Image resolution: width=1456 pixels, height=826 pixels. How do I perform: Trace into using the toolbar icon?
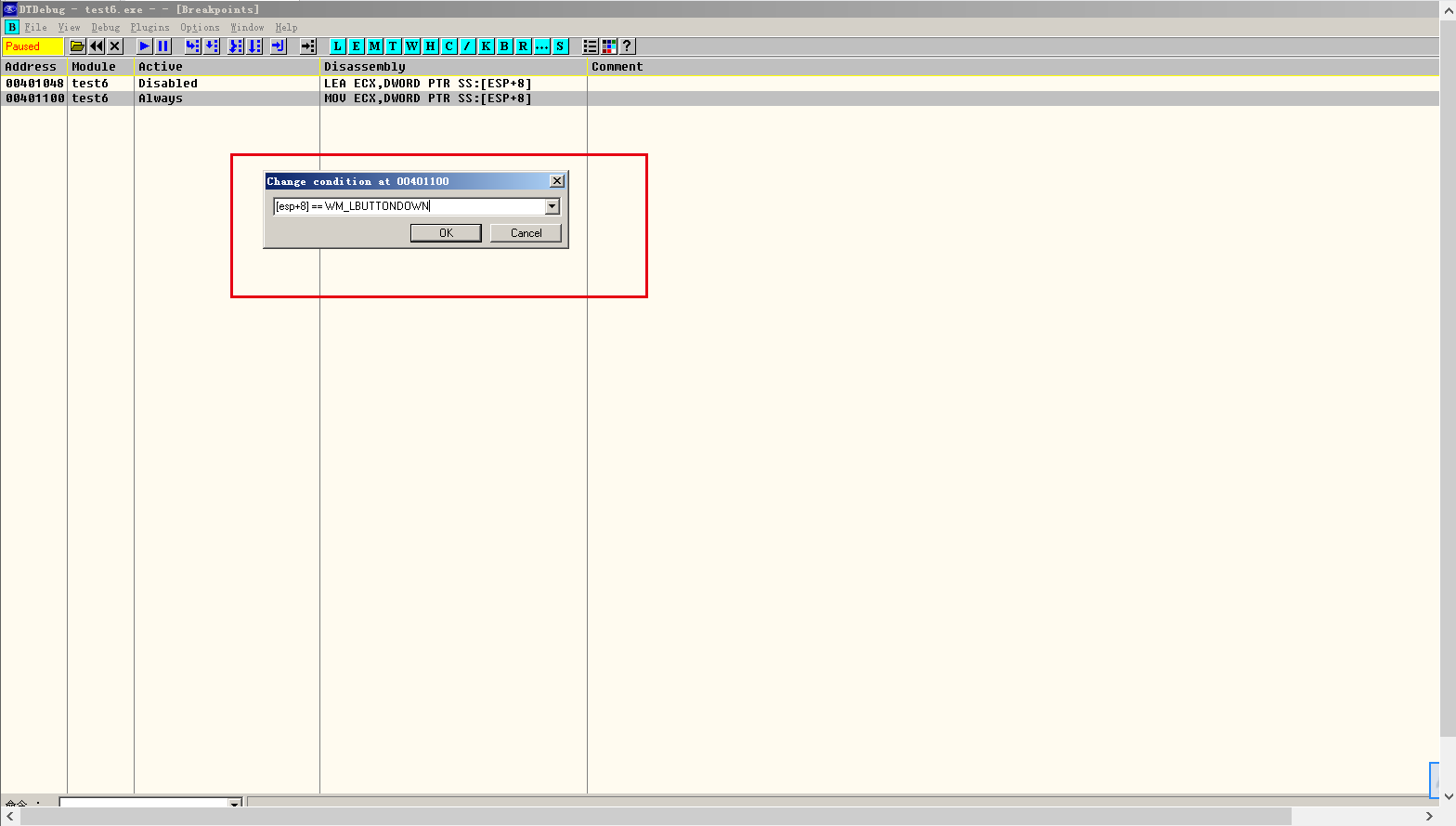(236, 46)
